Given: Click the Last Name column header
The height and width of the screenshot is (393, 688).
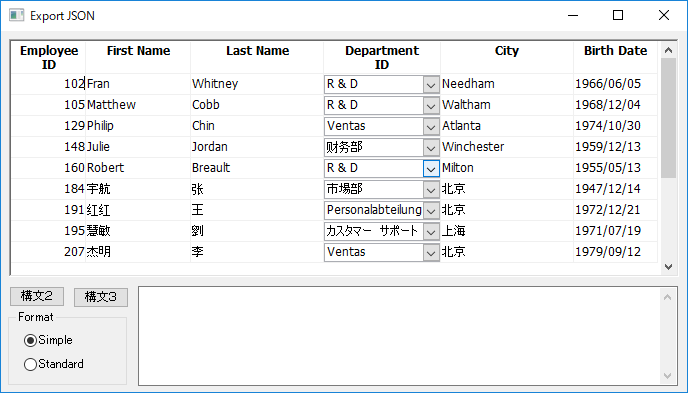Looking at the screenshot, I should pos(257,57).
